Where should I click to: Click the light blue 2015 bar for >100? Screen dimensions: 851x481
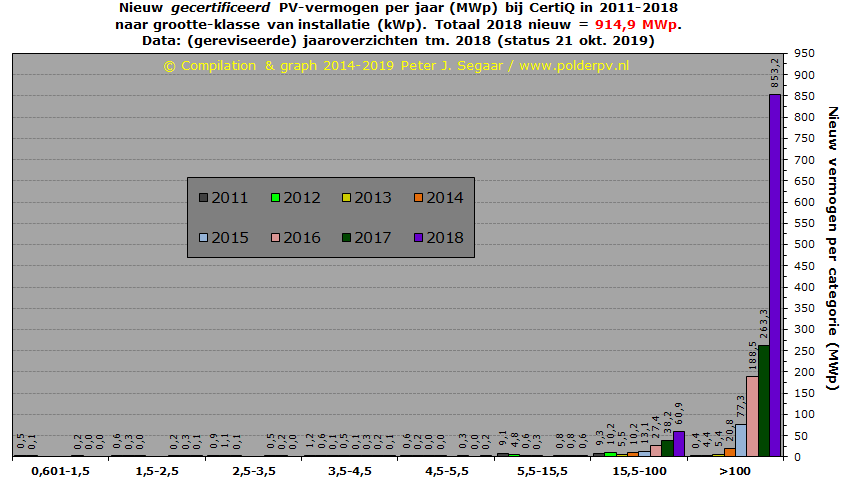pyautogui.click(x=741, y=440)
